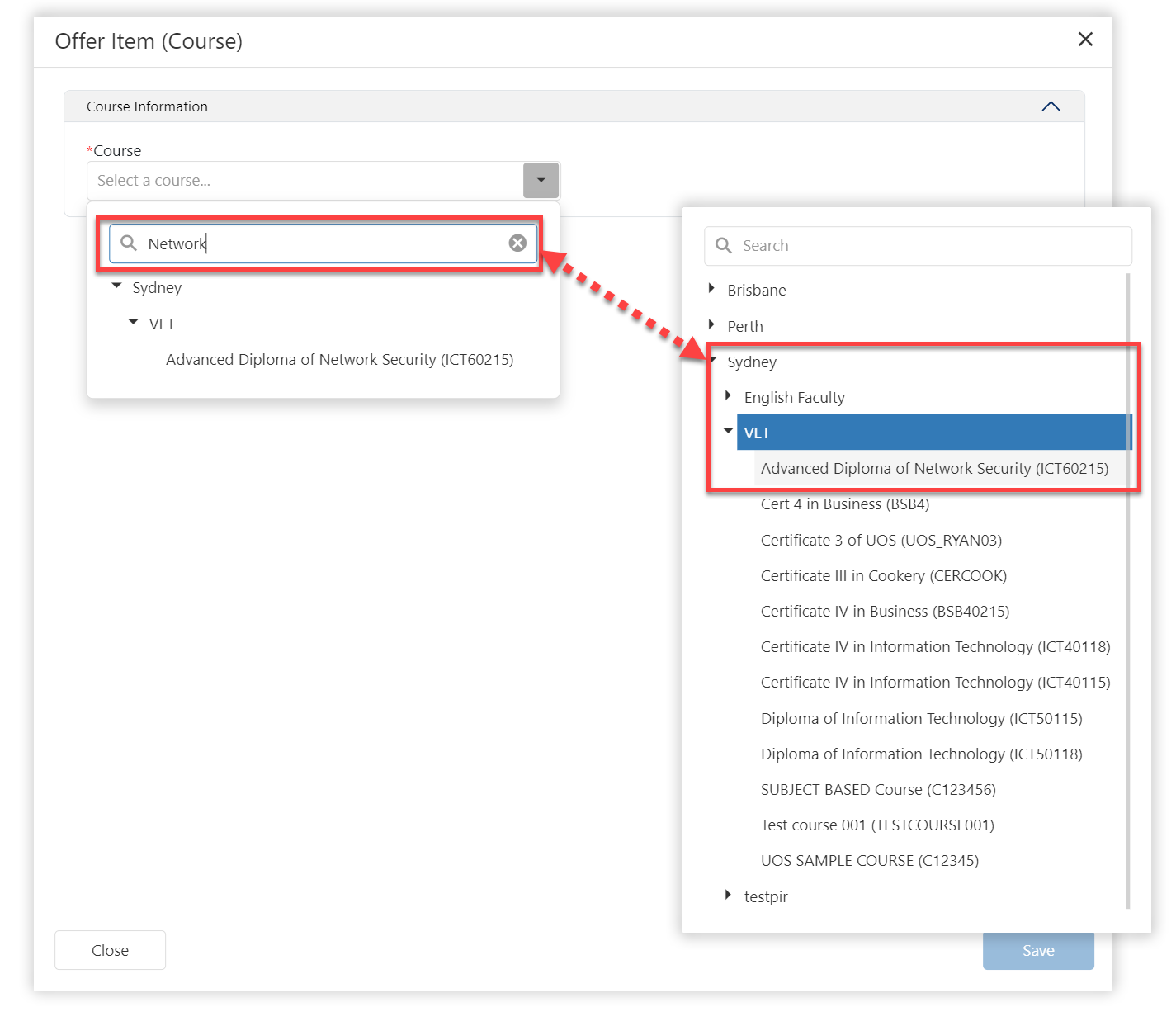The width and height of the screenshot is (1176, 1026).
Task: Select Certificate IV in Business (BSB40215)
Action: click(x=885, y=612)
